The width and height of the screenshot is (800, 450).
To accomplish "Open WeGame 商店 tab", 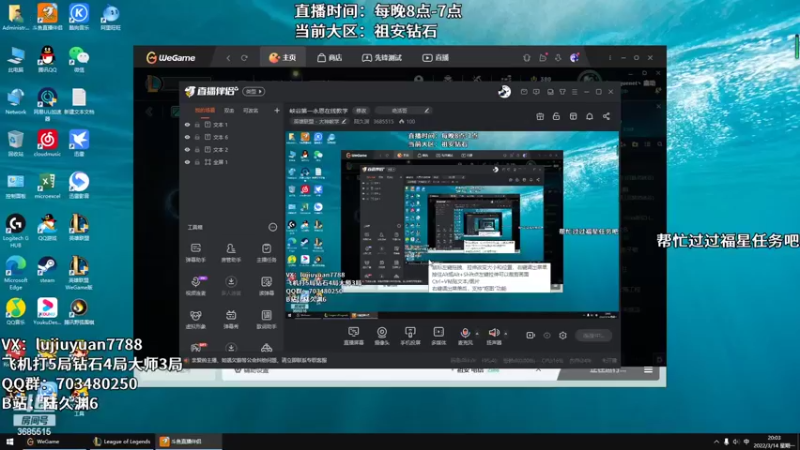I will tap(330, 58).
